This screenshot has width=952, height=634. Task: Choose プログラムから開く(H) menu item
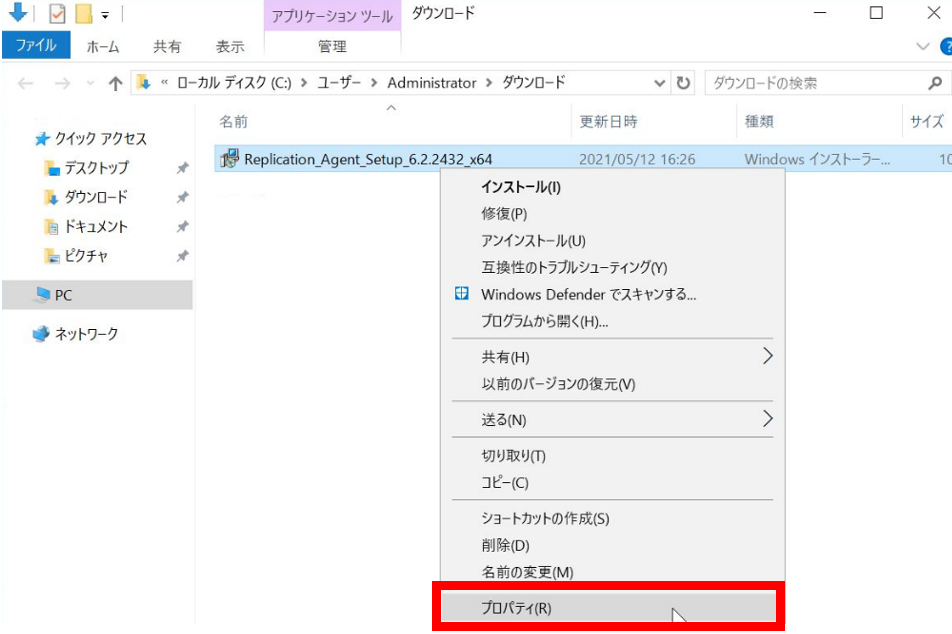click(612, 321)
